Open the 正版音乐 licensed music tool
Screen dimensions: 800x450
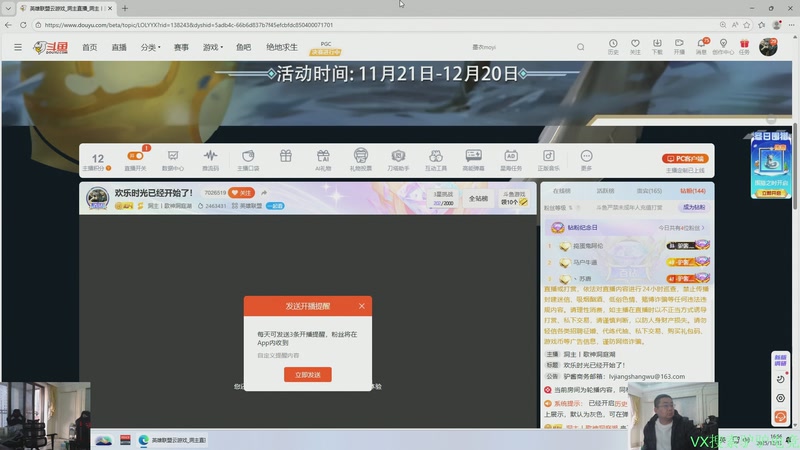coord(548,160)
